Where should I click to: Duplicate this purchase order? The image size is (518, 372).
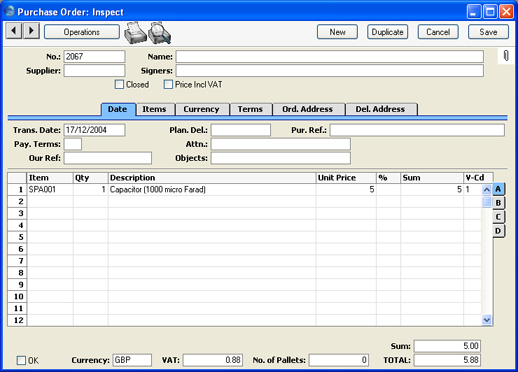pyautogui.click(x=387, y=32)
